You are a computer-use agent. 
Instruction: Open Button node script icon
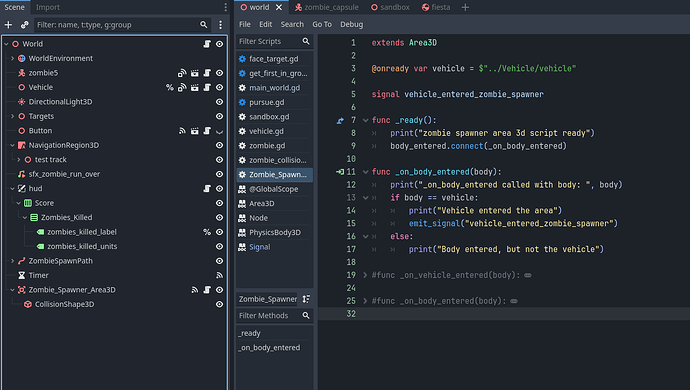point(207,131)
